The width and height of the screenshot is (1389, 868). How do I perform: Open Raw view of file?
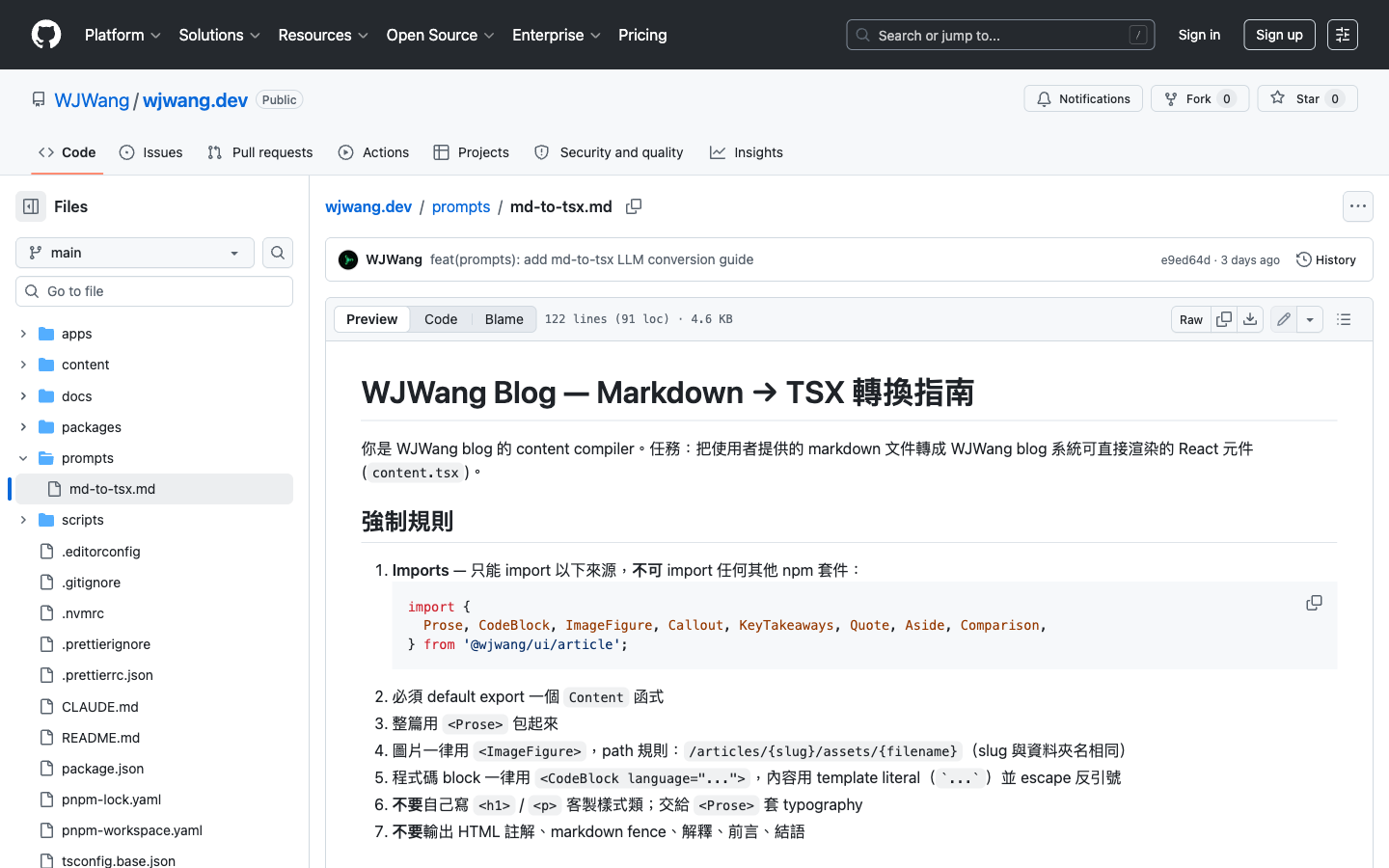(x=1191, y=319)
